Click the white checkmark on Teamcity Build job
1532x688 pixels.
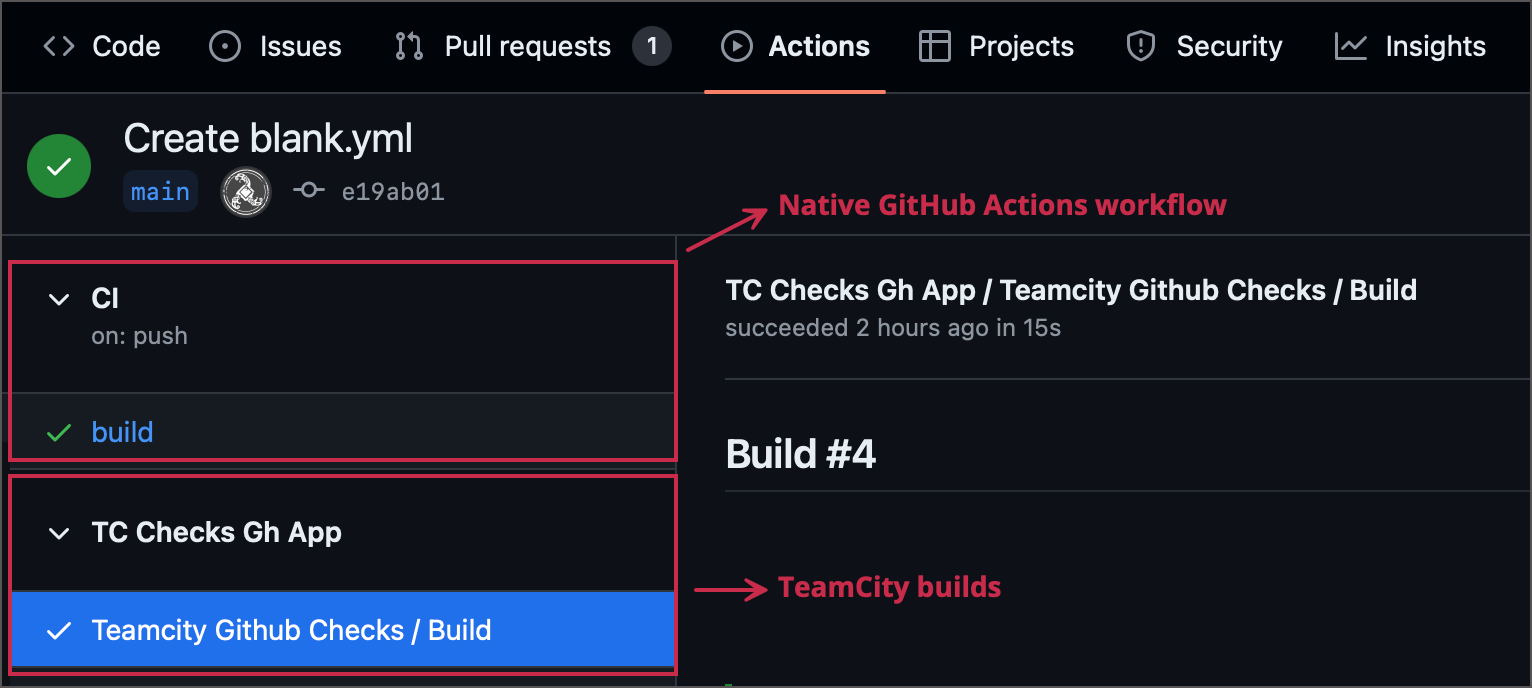pyautogui.click(x=59, y=630)
